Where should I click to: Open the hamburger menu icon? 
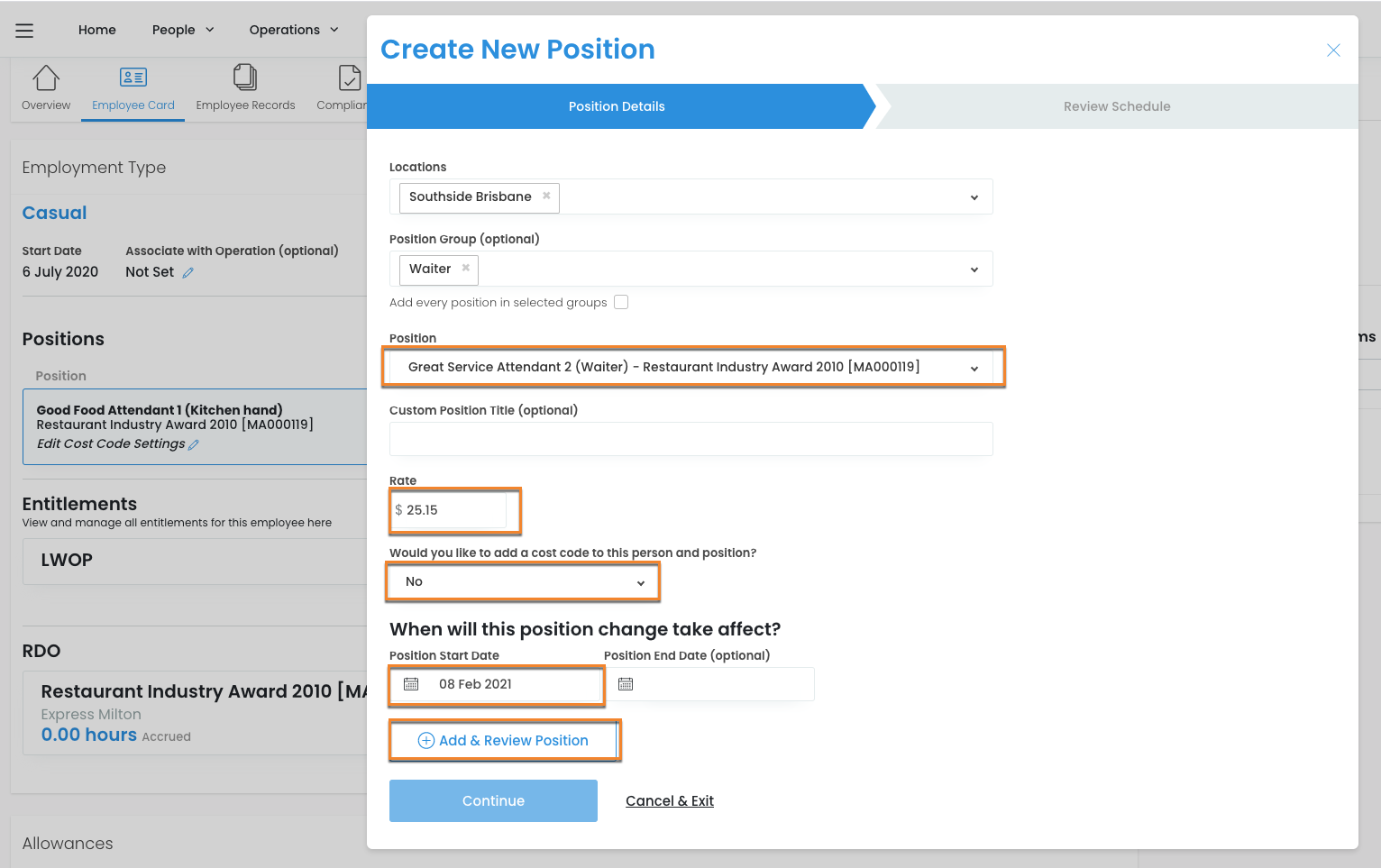point(24,31)
